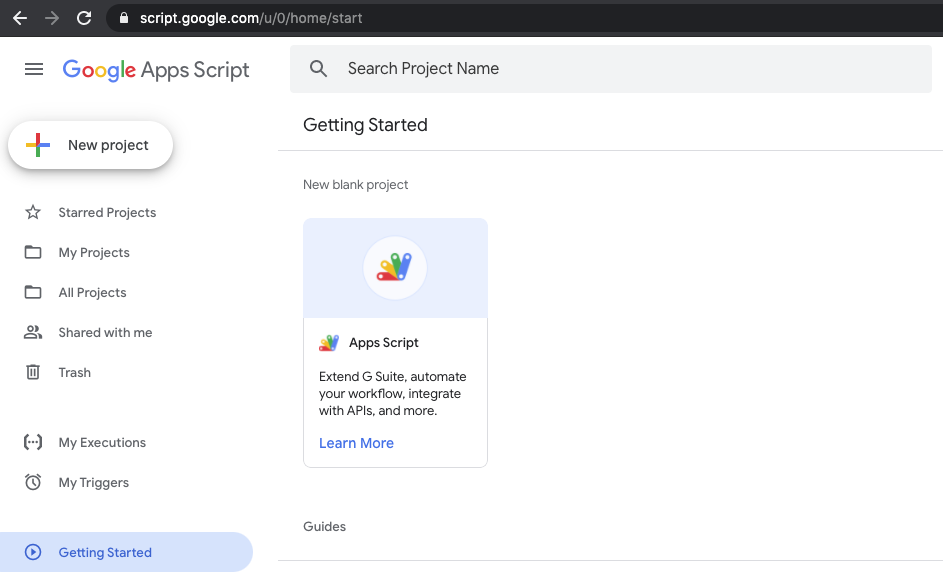Follow the Learn More link
943x582 pixels.
click(356, 443)
